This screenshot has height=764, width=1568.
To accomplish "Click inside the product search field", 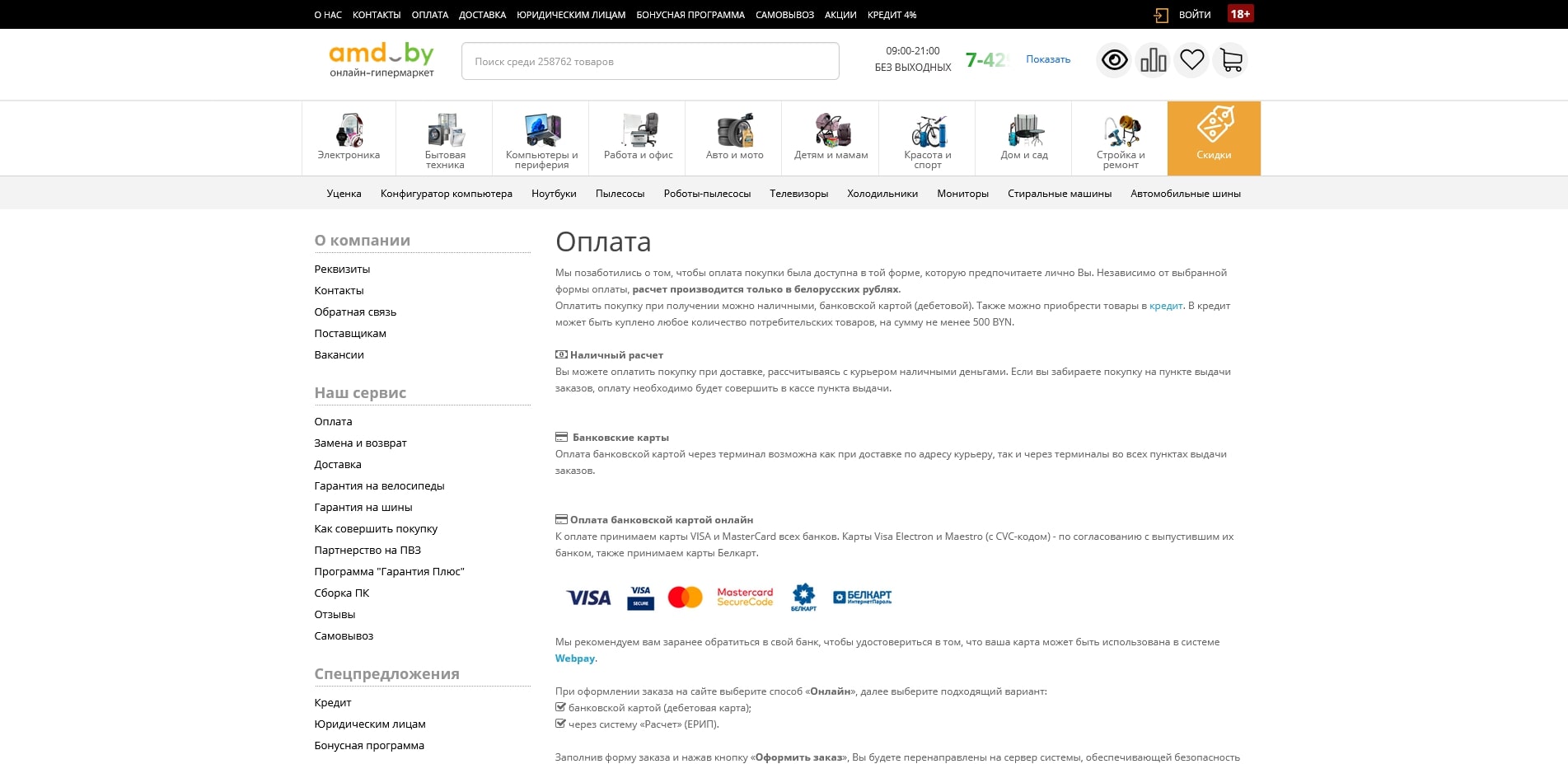I will (649, 62).
